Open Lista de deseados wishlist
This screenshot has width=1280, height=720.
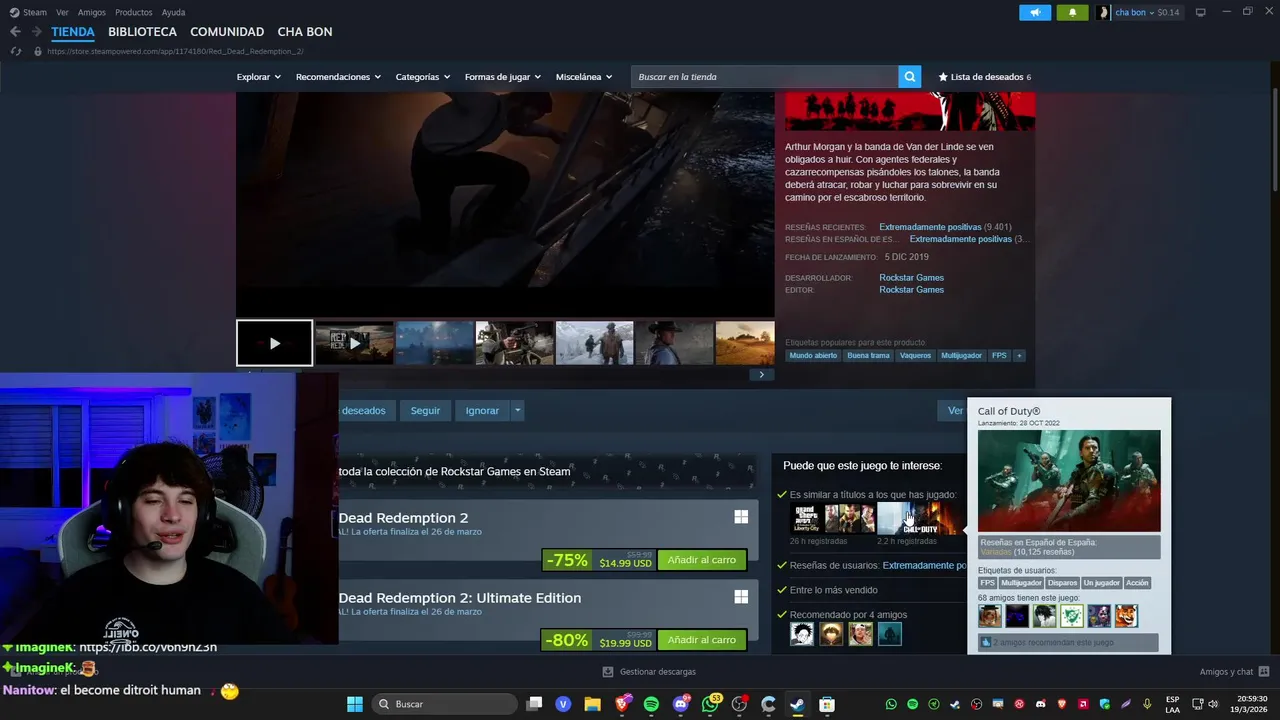click(x=984, y=77)
